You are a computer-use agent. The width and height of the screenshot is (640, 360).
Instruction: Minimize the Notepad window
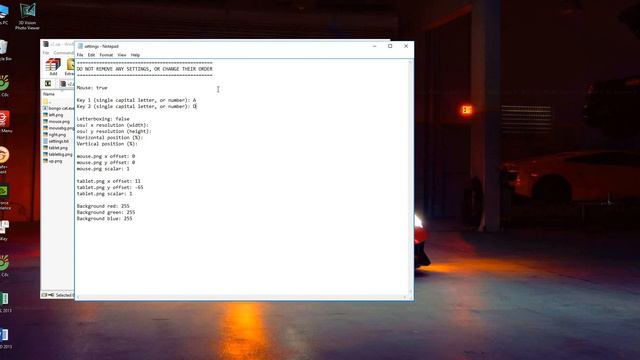tap(374, 46)
